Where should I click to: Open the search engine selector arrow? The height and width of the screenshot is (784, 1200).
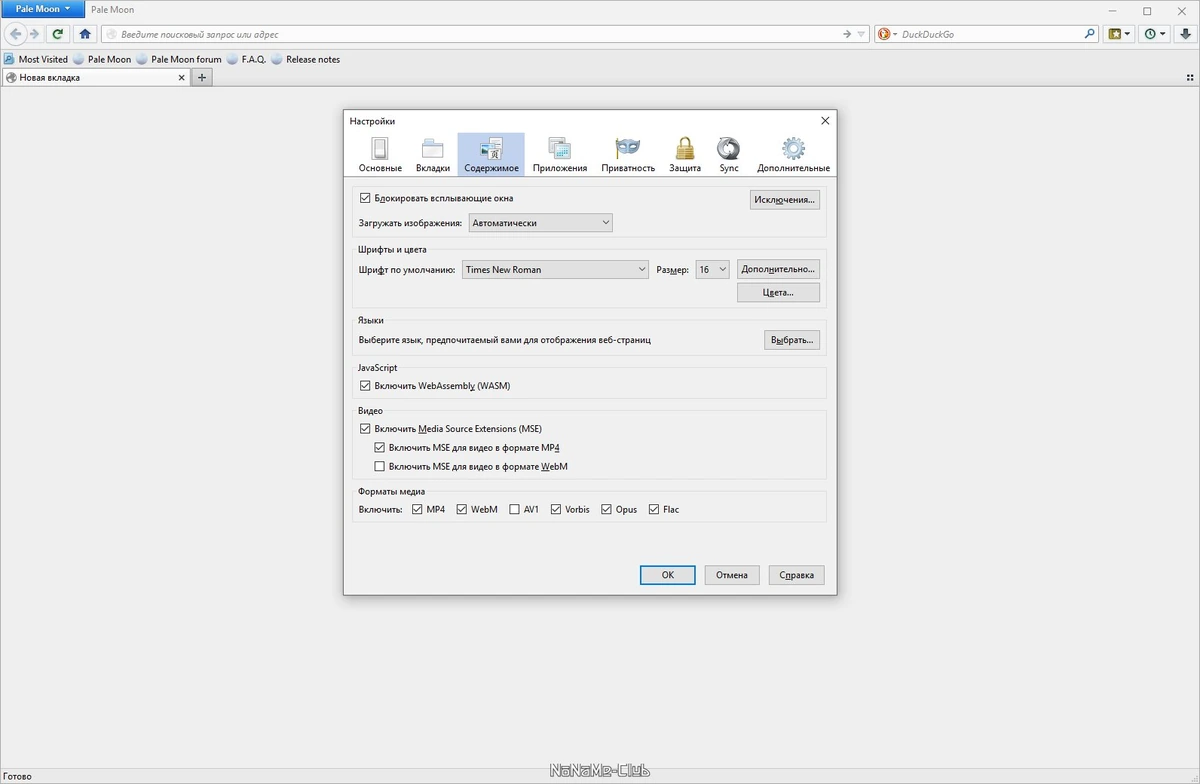[x=895, y=34]
